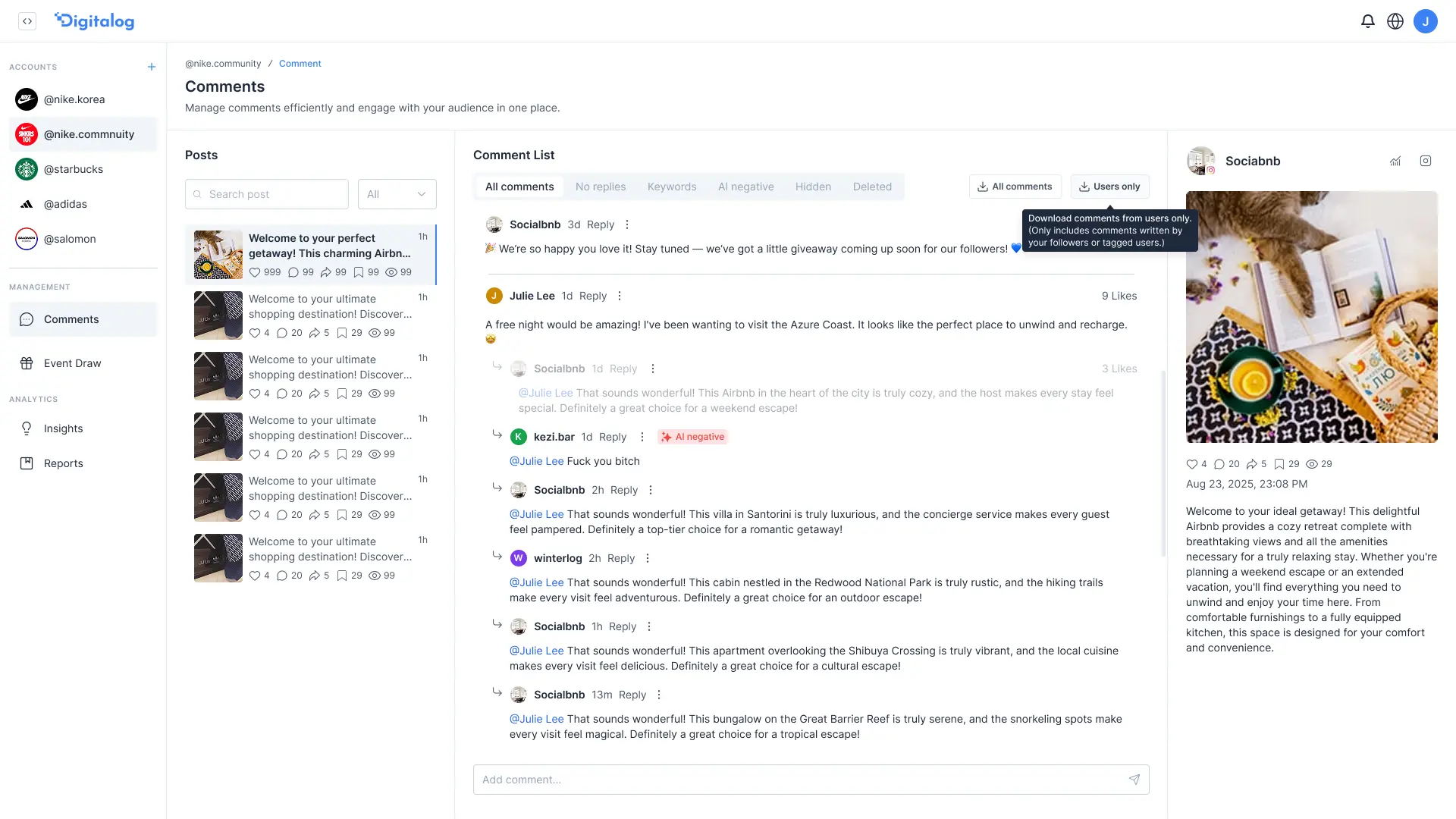The height and width of the screenshot is (819, 1456).
Task: Click the heart likes icon under post image
Action: click(x=1192, y=464)
